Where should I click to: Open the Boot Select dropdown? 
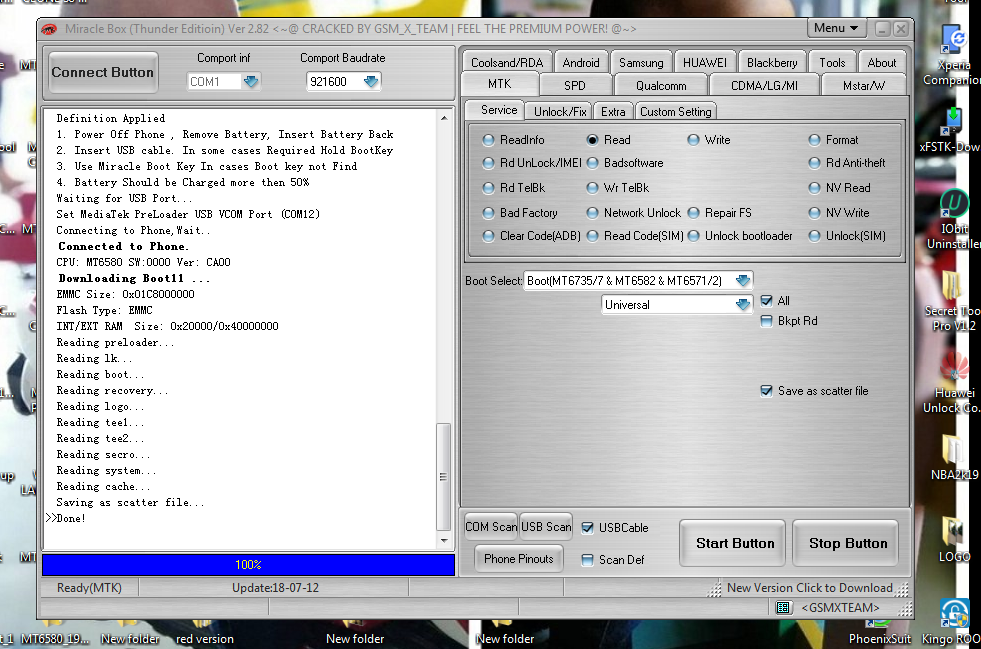pos(743,281)
